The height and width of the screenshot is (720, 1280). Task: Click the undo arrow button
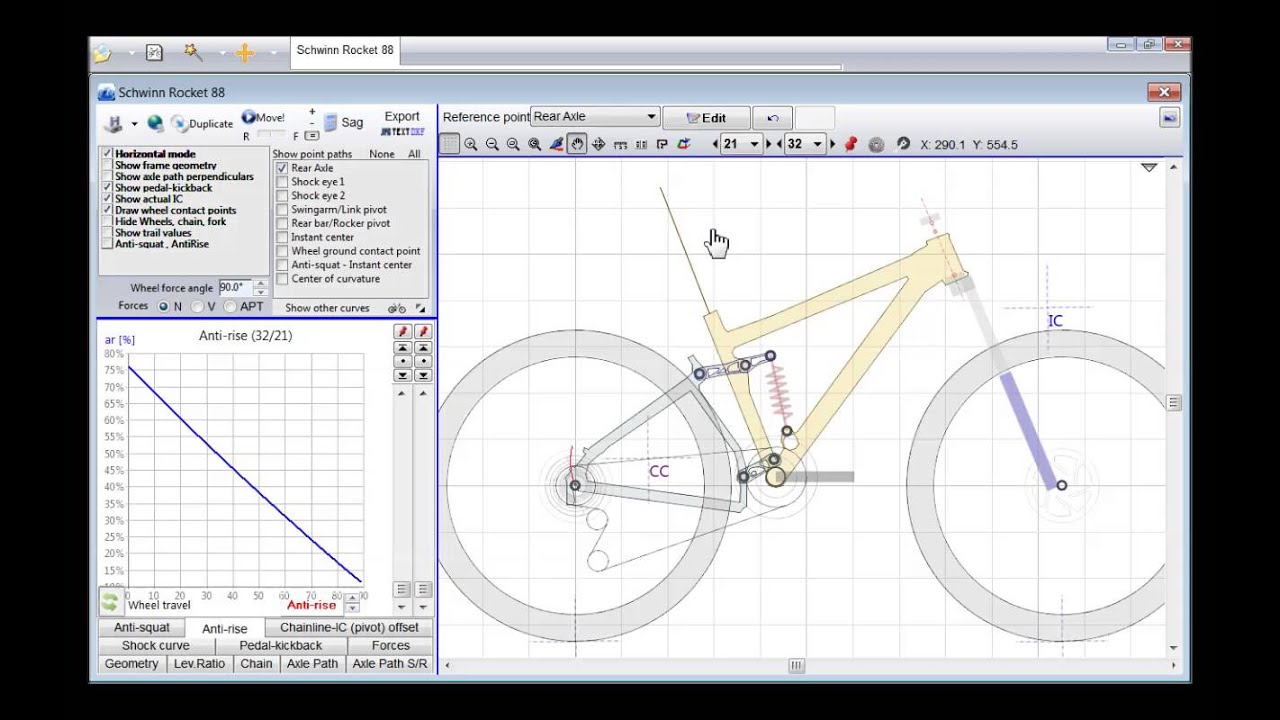(x=772, y=118)
